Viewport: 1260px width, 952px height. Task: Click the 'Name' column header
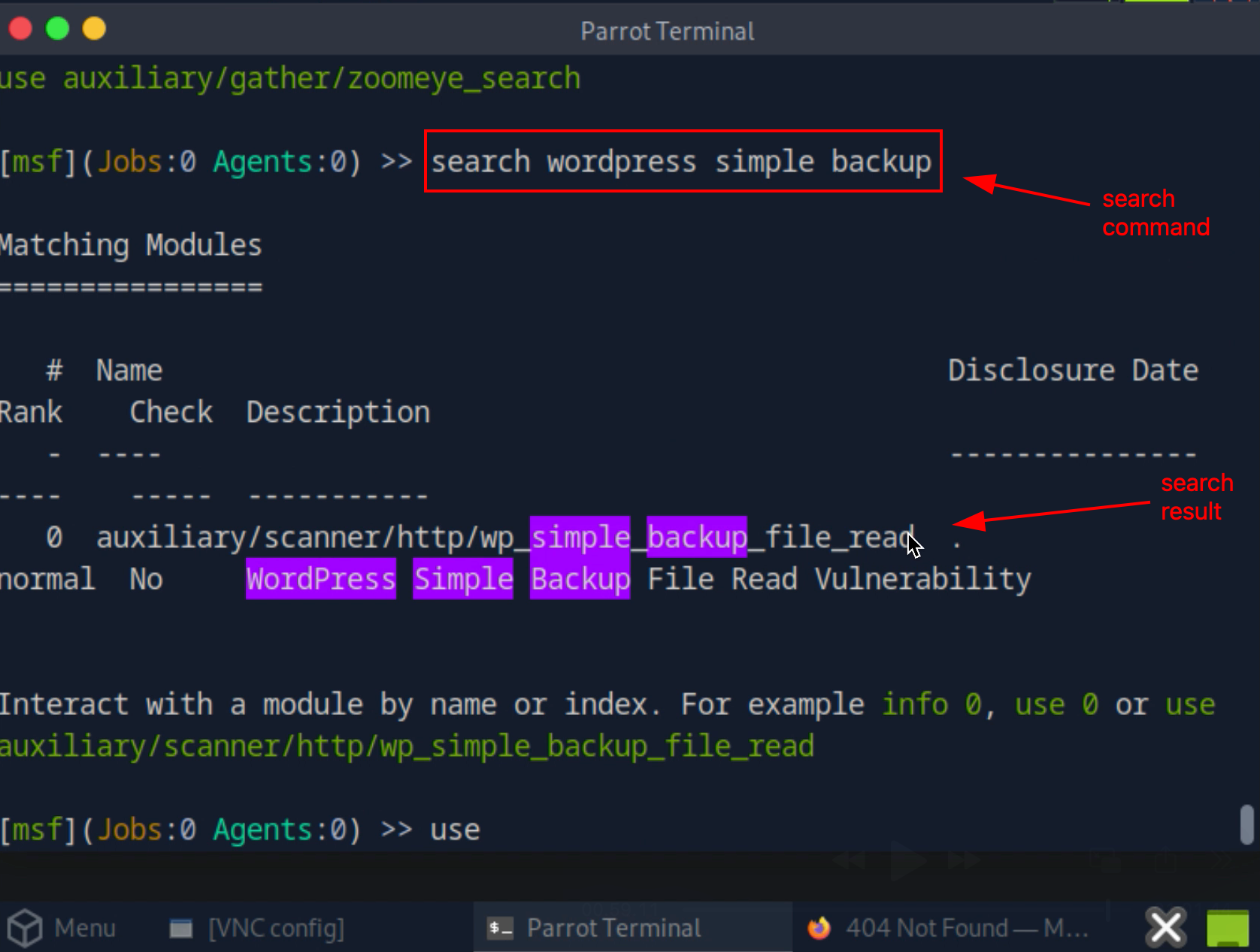tap(129, 370)
